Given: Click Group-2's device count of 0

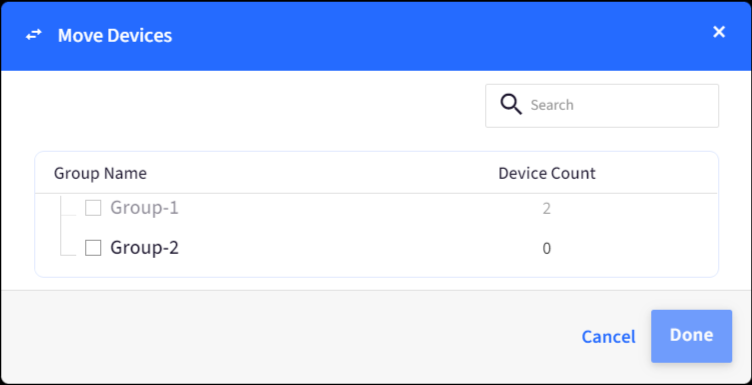Looking at the screenshot, I should click(x=546, y=249).
